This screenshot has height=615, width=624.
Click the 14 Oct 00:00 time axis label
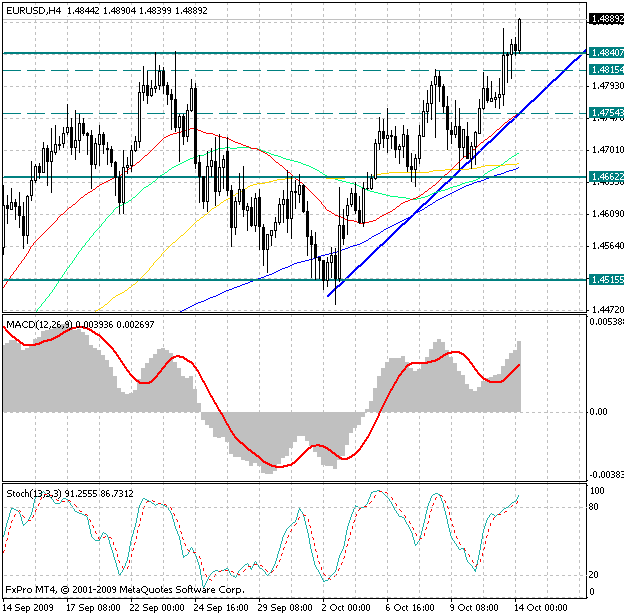(542, 607)
